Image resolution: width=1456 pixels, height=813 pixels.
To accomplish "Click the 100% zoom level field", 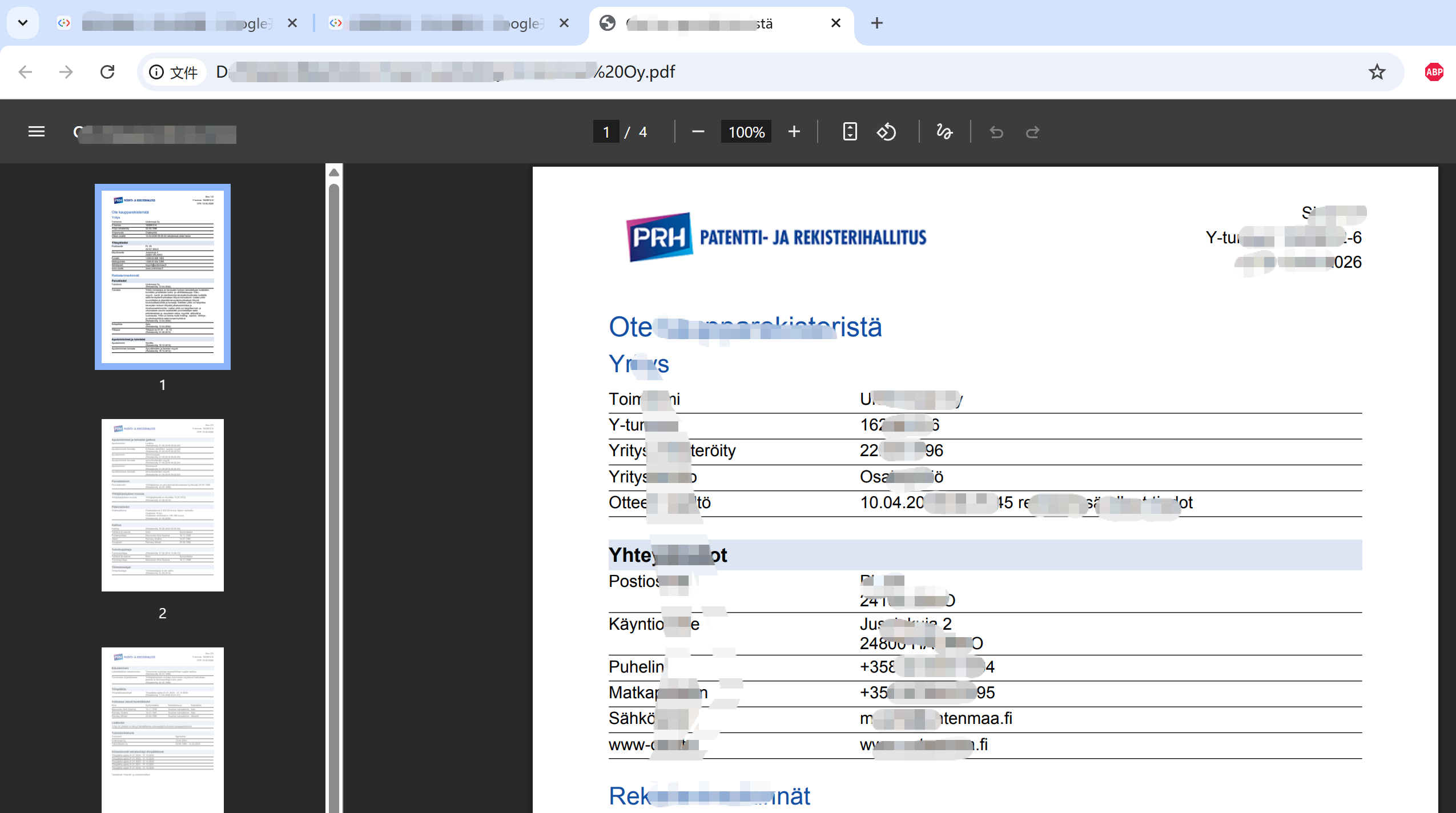I will coord(746,132).
